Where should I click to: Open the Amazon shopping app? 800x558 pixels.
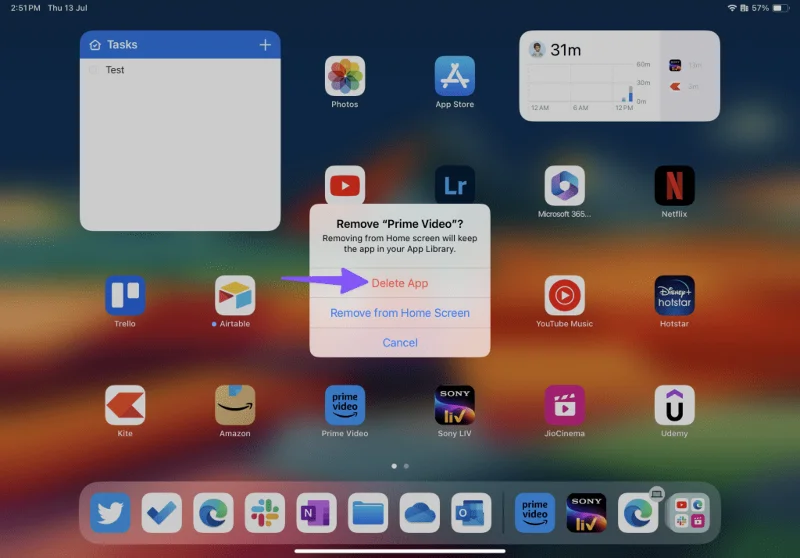[x=235, y=405]
